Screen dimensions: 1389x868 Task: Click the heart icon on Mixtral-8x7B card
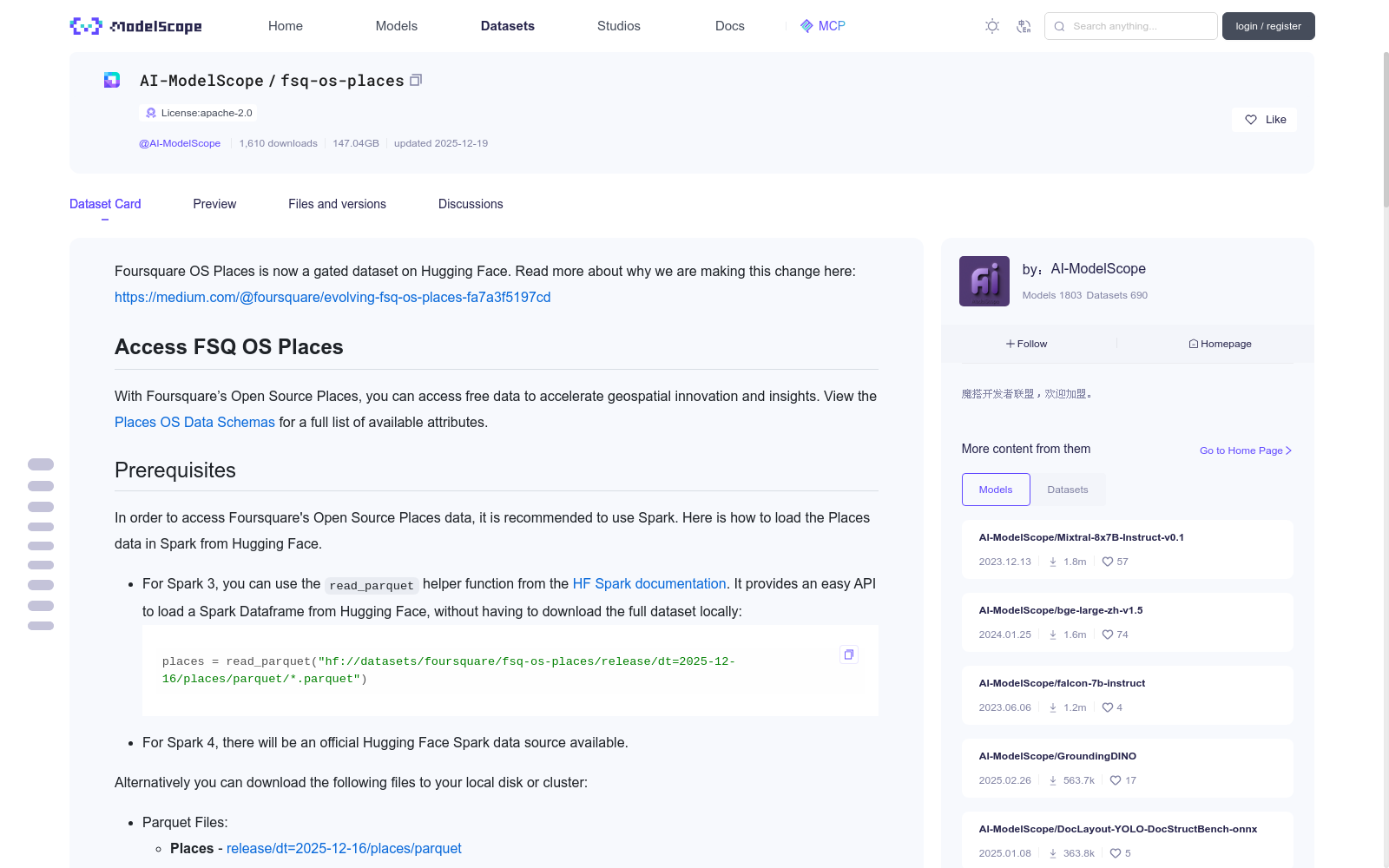(x=1108, y=562)
